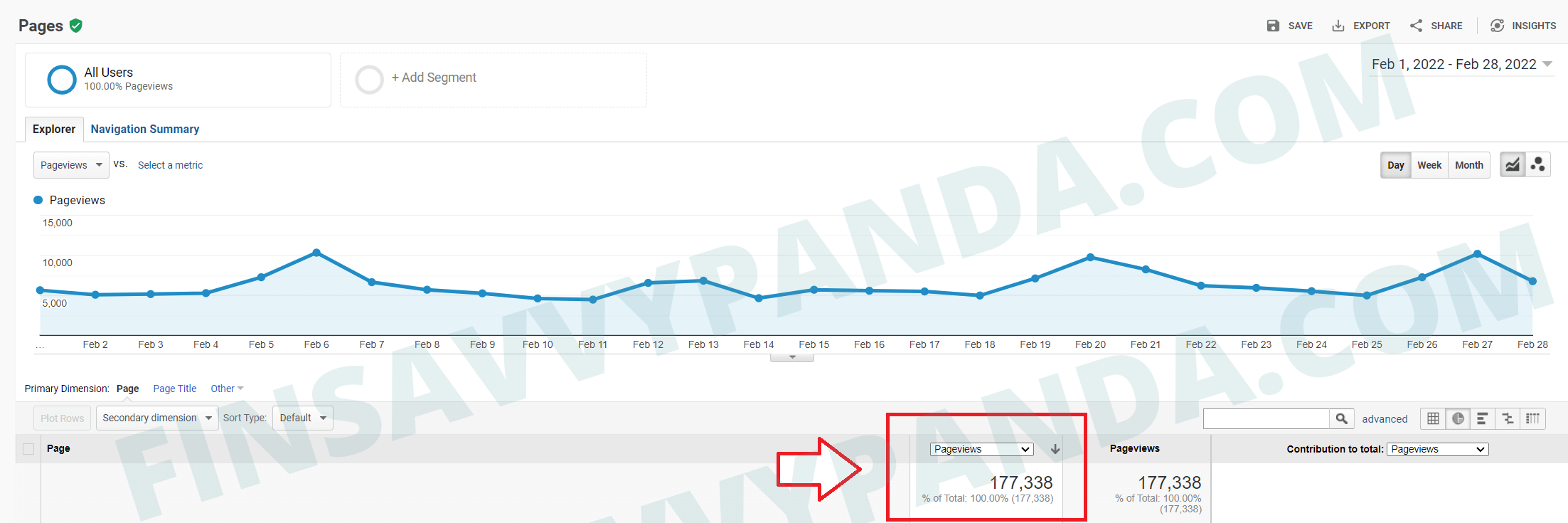Click the Primary Dimension label

67,389
